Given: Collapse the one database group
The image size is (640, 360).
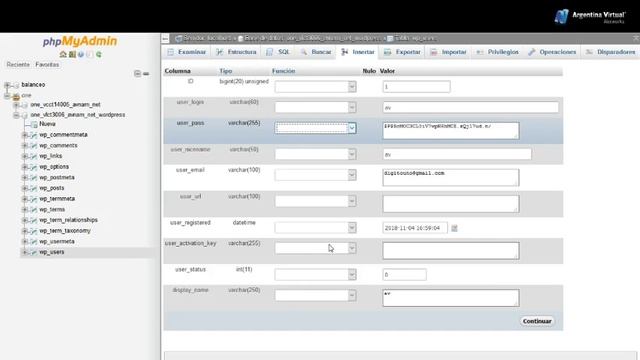Looking at the screenshot, I should coord(7,96).
